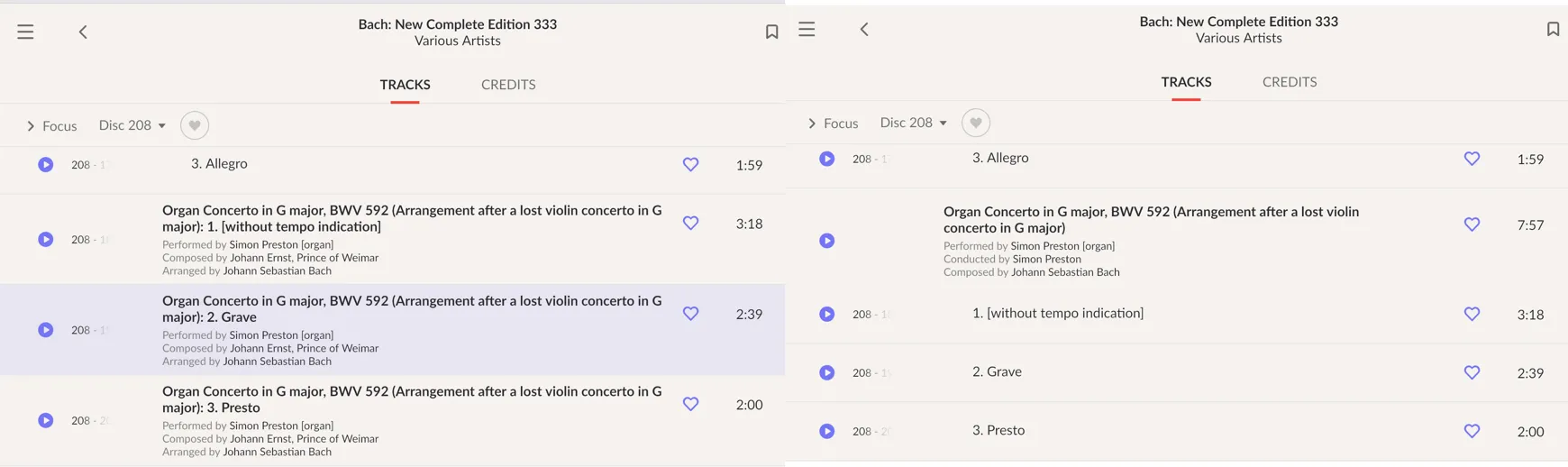The height and width of the screenshot is (467, 1568).
Task: Favorite the 7:57 Organ Concerto work
Action: [x=1472, y=224]
